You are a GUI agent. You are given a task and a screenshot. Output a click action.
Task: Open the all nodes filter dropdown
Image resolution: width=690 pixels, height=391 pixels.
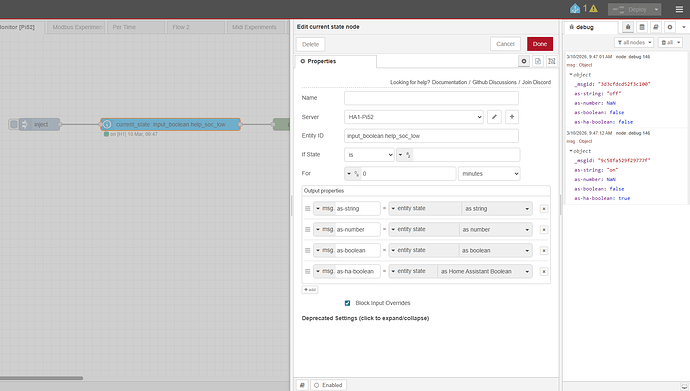634,43
